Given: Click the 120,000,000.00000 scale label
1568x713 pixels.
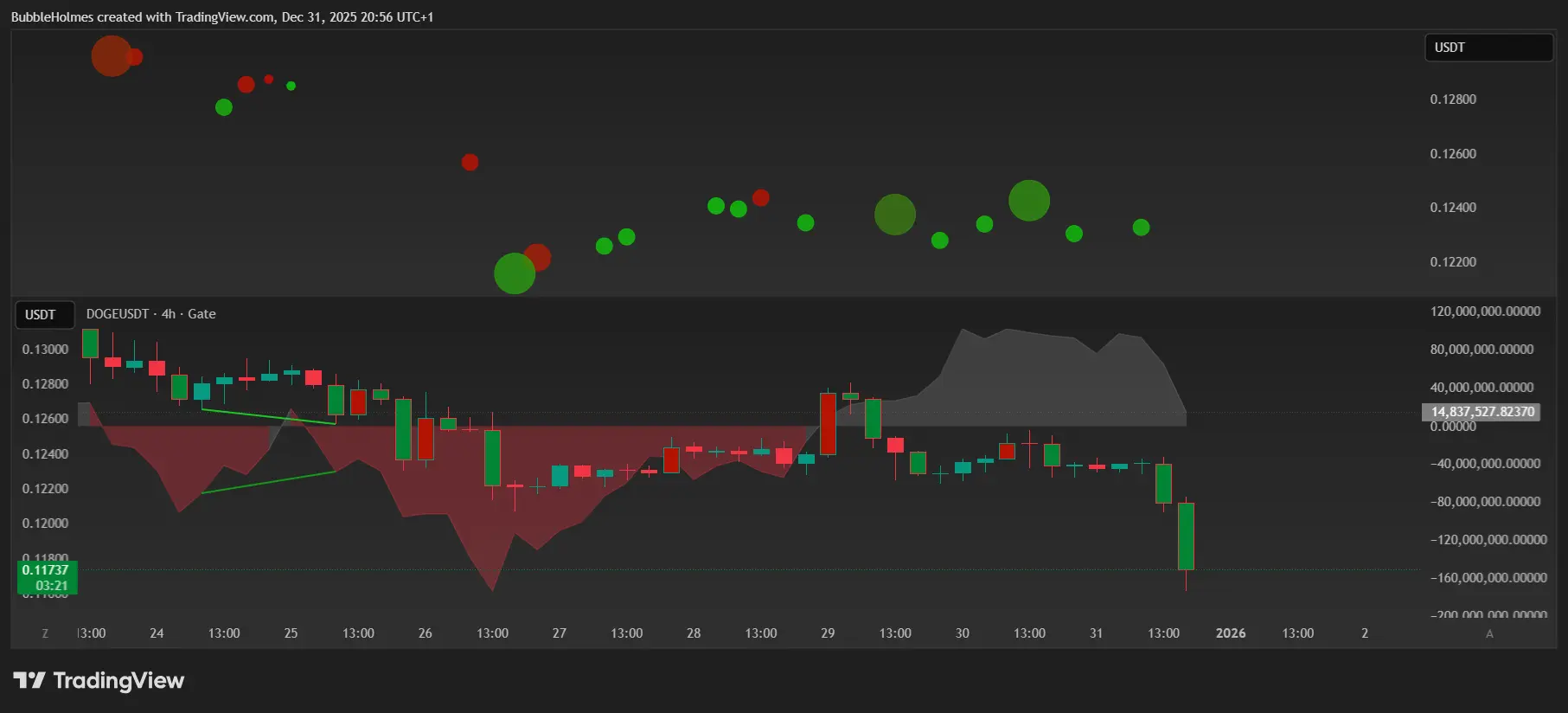Looking at the screenshot, I should pos(1485,312).
